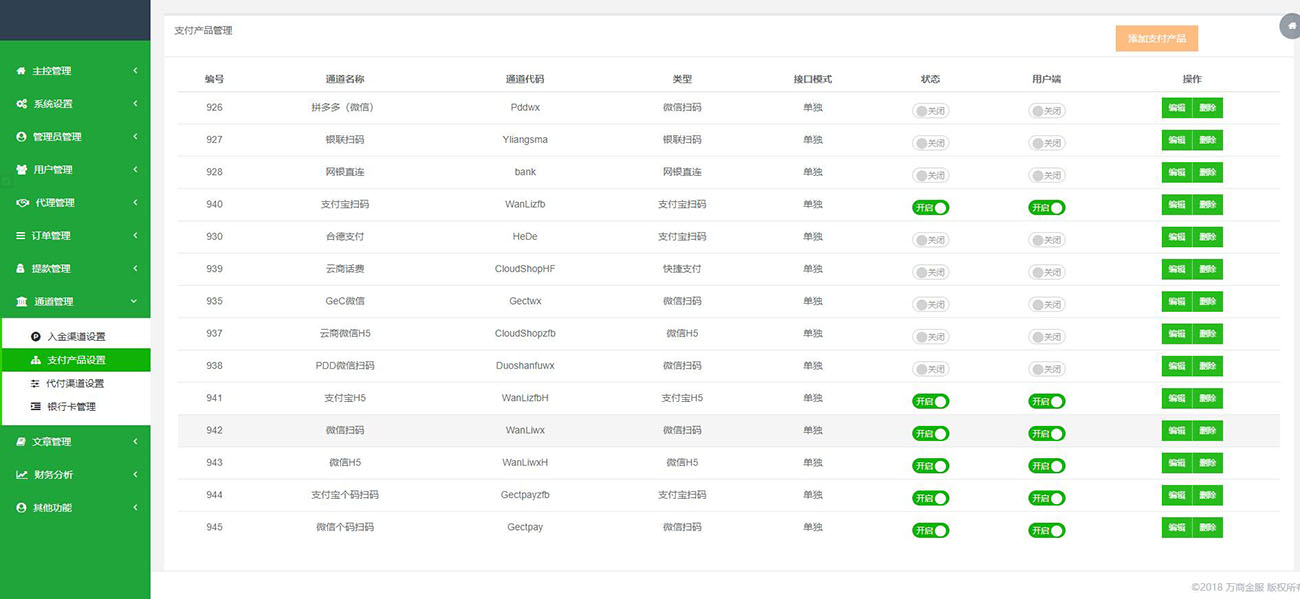The image size is (1300, 599).
Task: Click 编辑 for 网银直连 row
Action: (x=1177, y=172)
